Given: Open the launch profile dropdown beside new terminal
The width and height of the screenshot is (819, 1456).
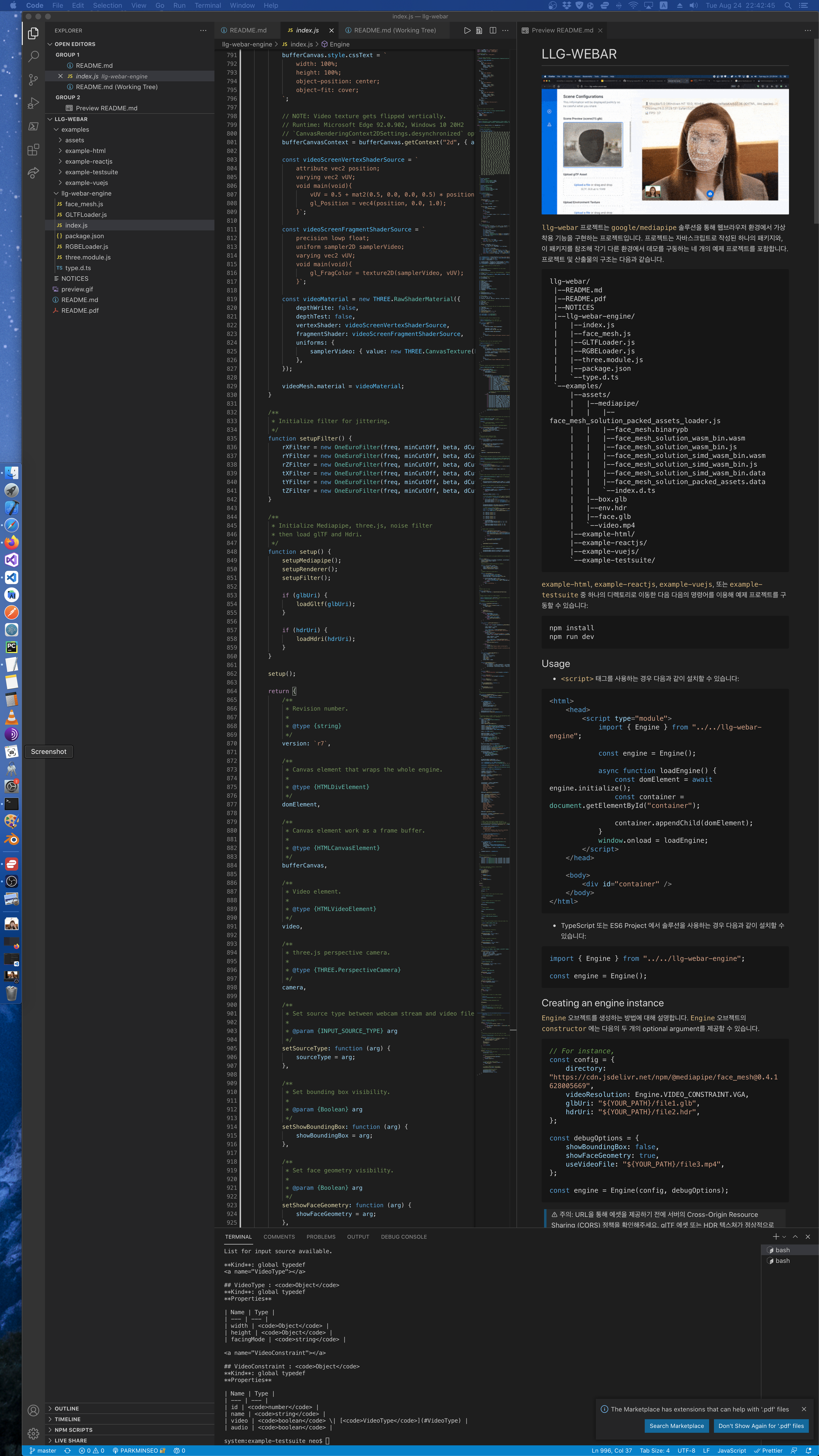Looking at the screenshot, I should click(784, 1237).
